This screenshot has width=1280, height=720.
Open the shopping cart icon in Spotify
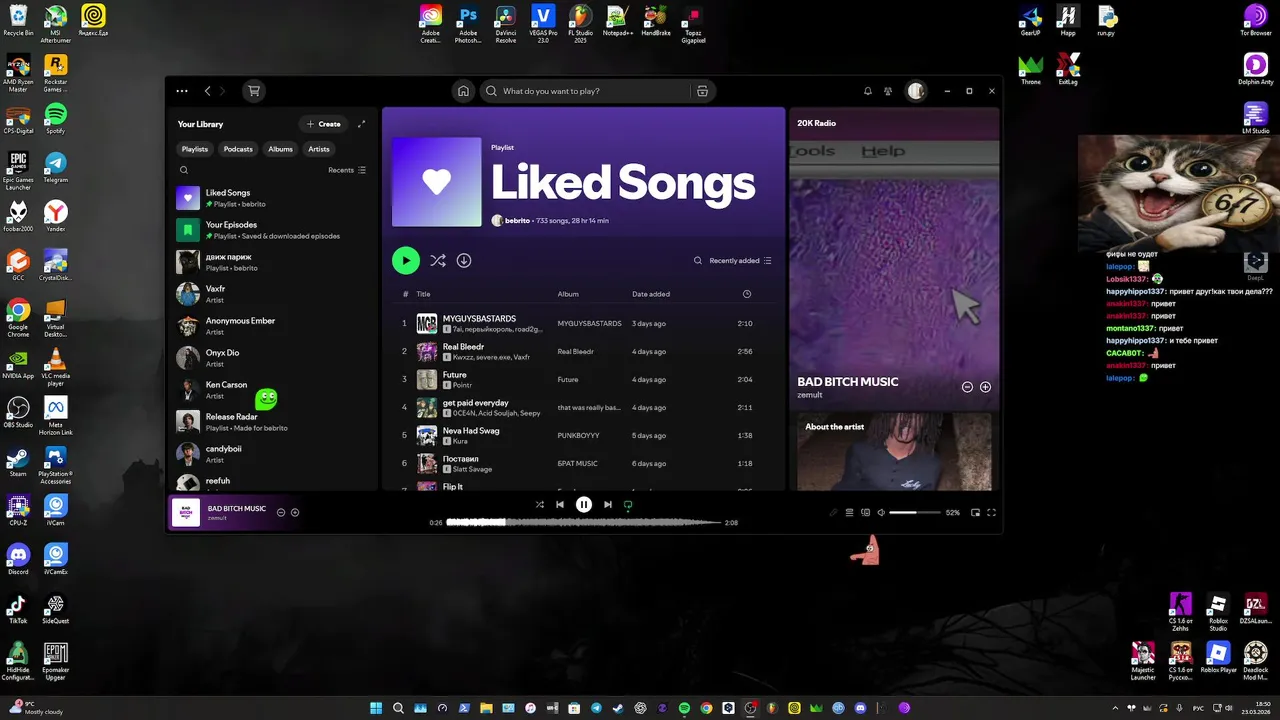pos(254,91)
